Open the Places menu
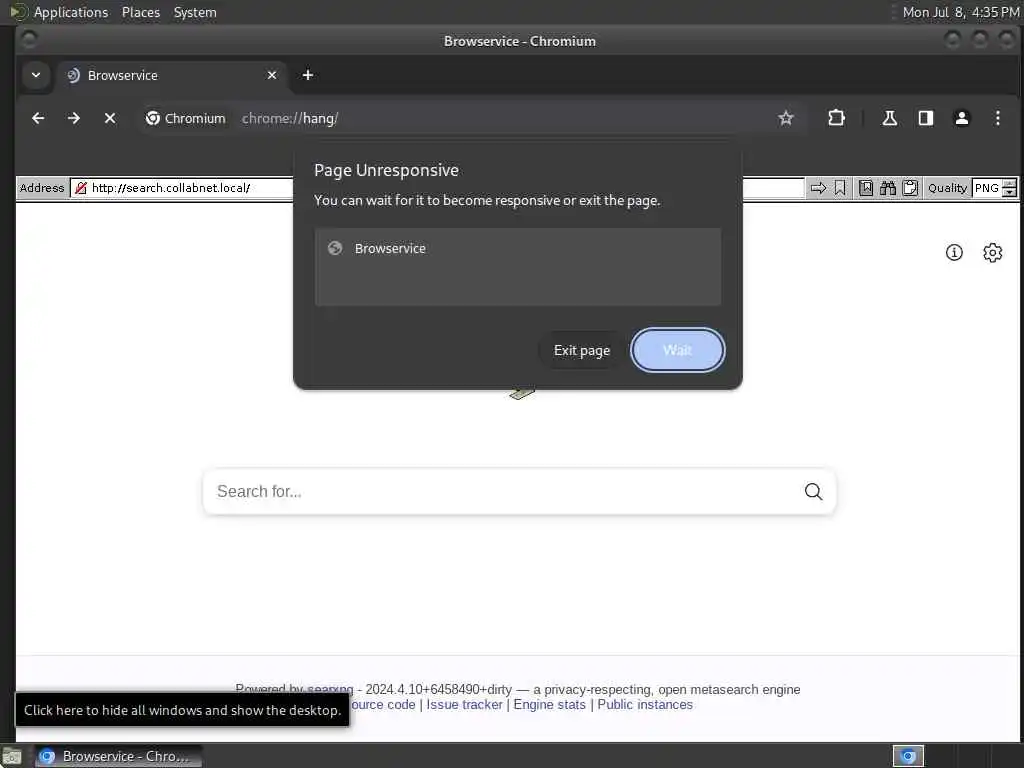Screen dimensions: 1024x768 (x=140, y=12)
